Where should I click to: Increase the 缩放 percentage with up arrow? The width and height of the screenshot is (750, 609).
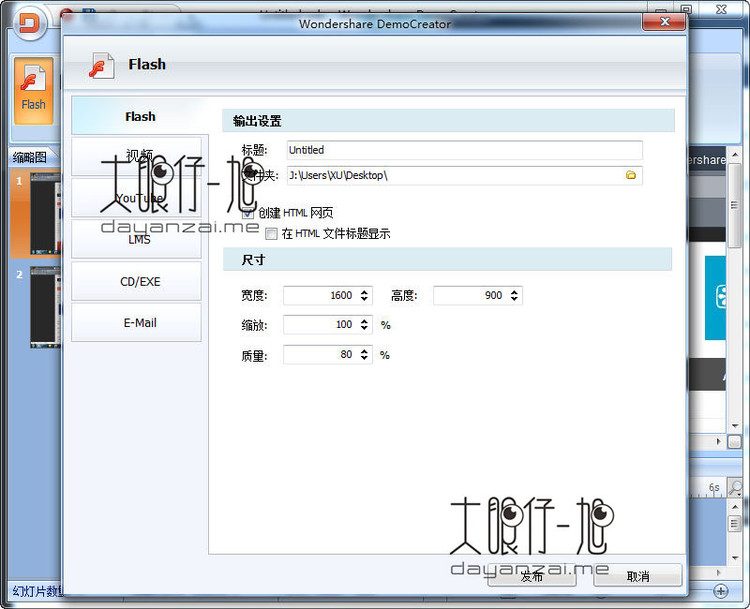point(364,321)
